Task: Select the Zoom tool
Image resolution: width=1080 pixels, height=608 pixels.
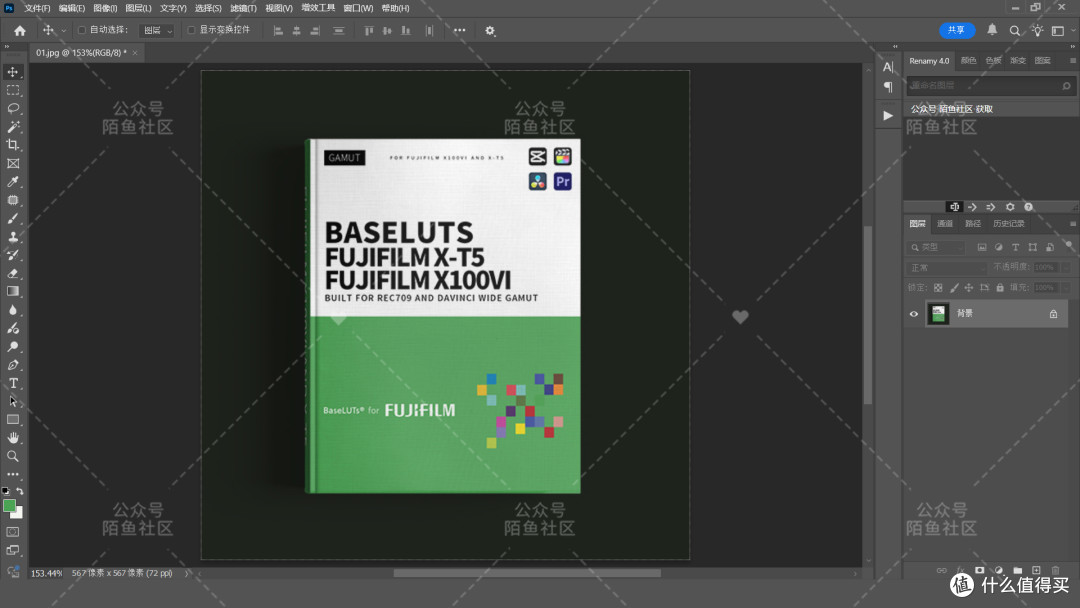Action: tap(13, 456)
